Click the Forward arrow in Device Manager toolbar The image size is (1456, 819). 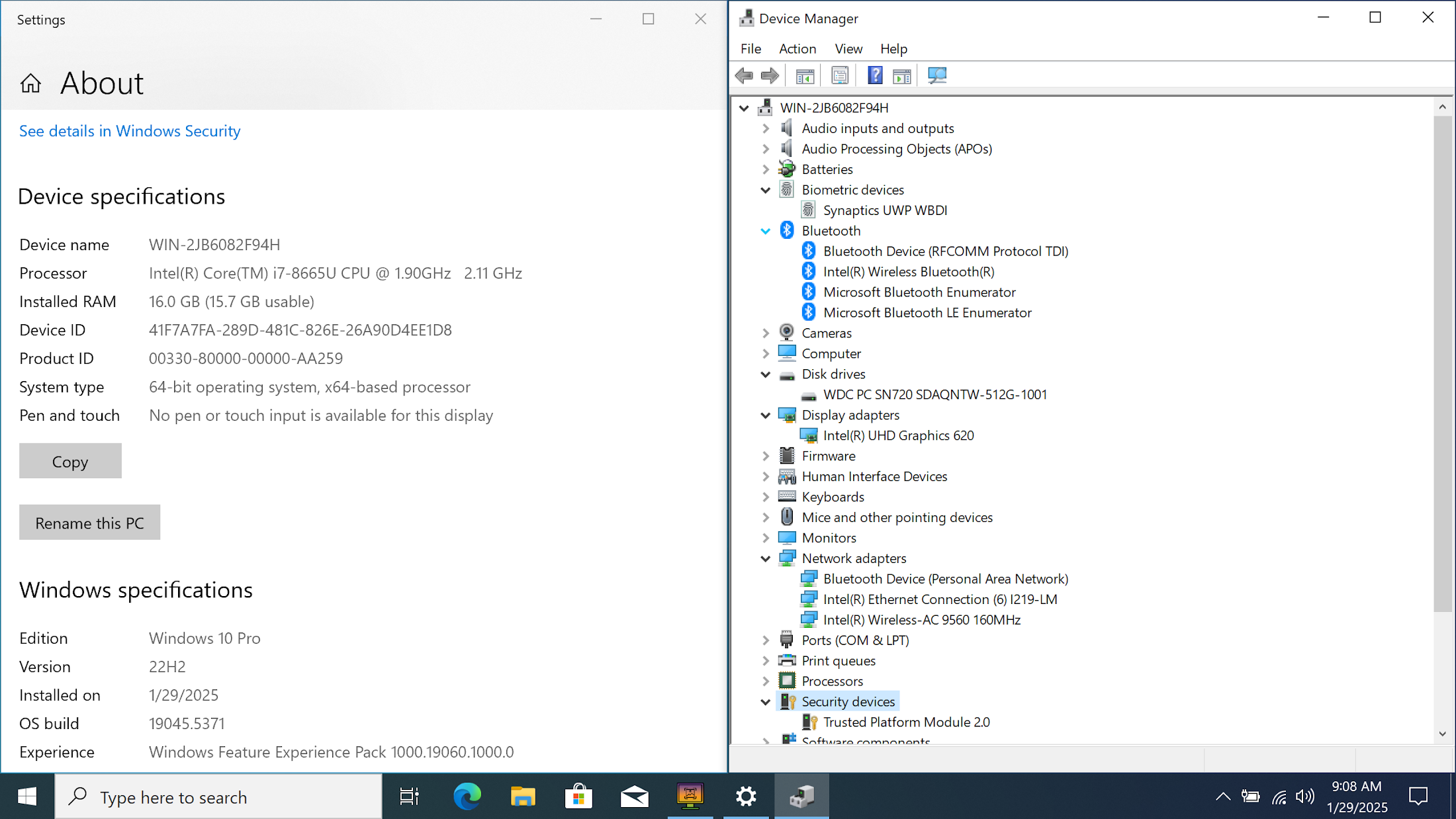(770, 75)
